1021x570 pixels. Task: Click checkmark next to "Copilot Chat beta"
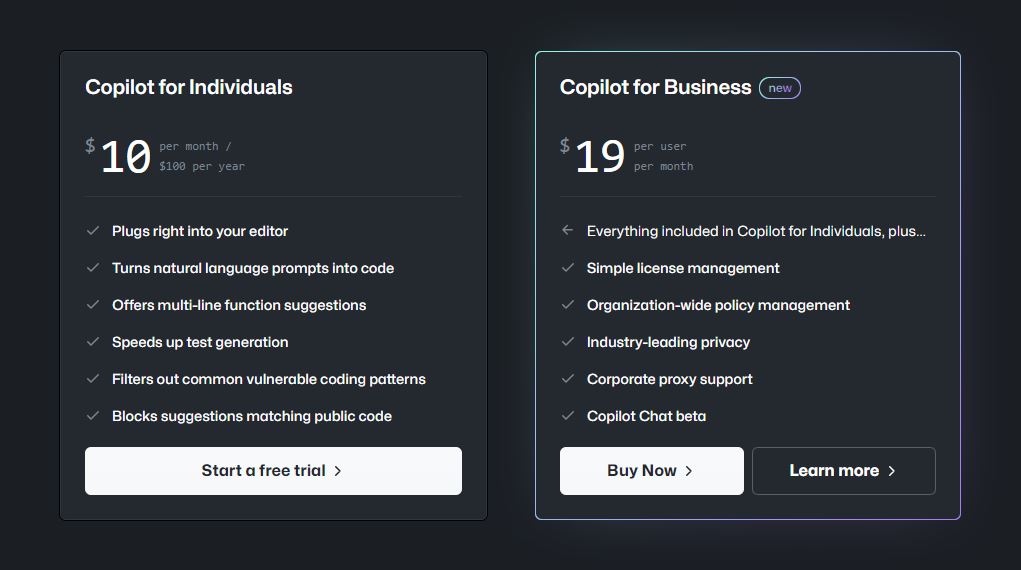[x=568, y=416]
